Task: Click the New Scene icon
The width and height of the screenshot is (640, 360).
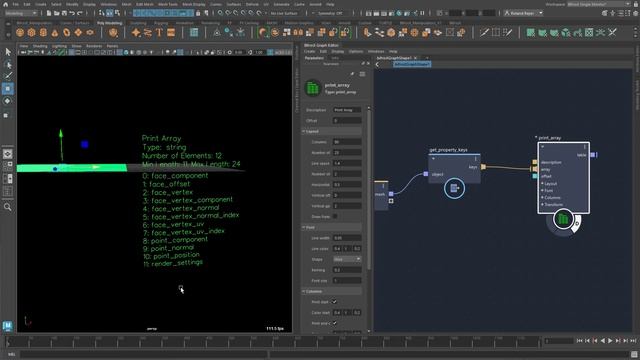Action: point(49,13)
